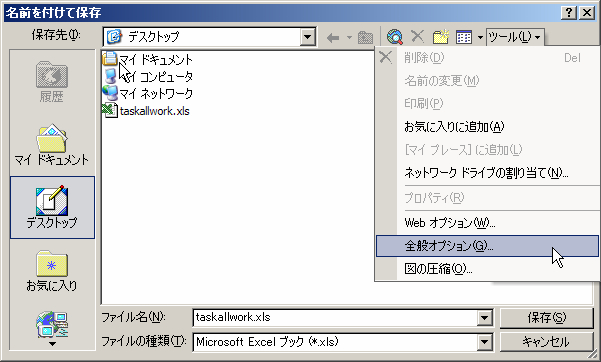Expand the ファイルの種類 dropdown arrow

point(484,342)
